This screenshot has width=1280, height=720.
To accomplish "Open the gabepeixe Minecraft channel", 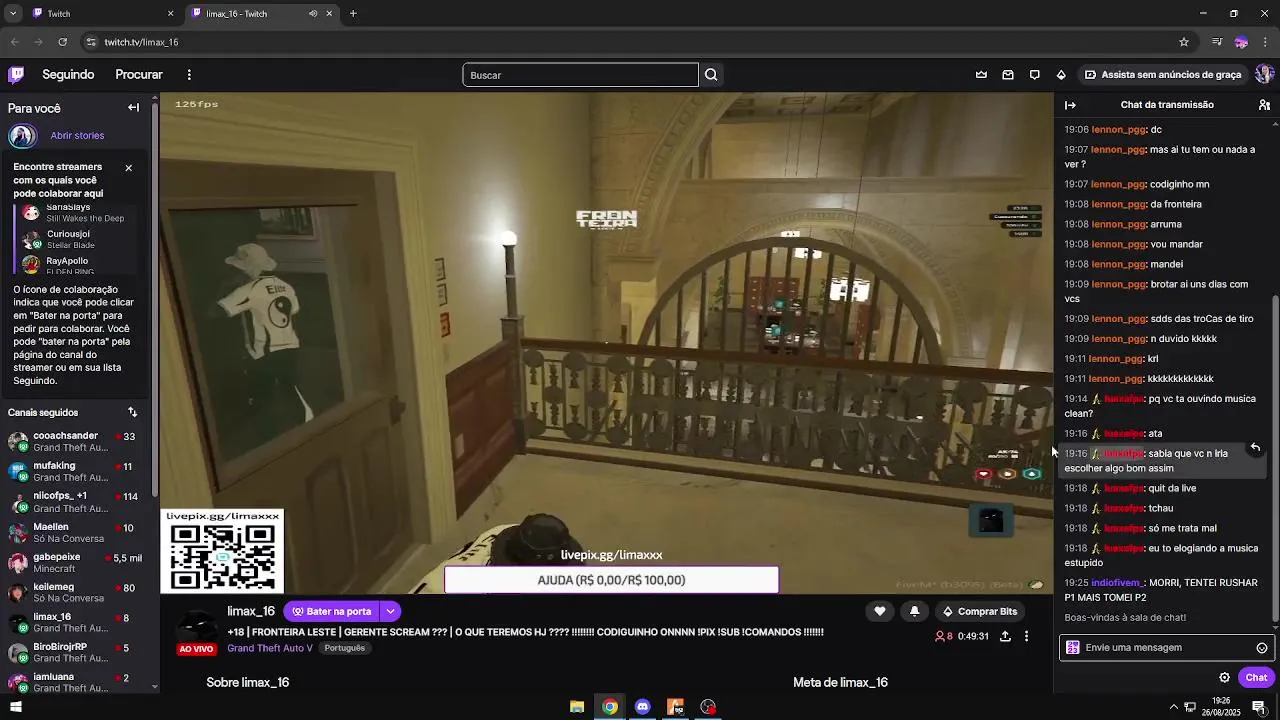I will tap(78, 563).
